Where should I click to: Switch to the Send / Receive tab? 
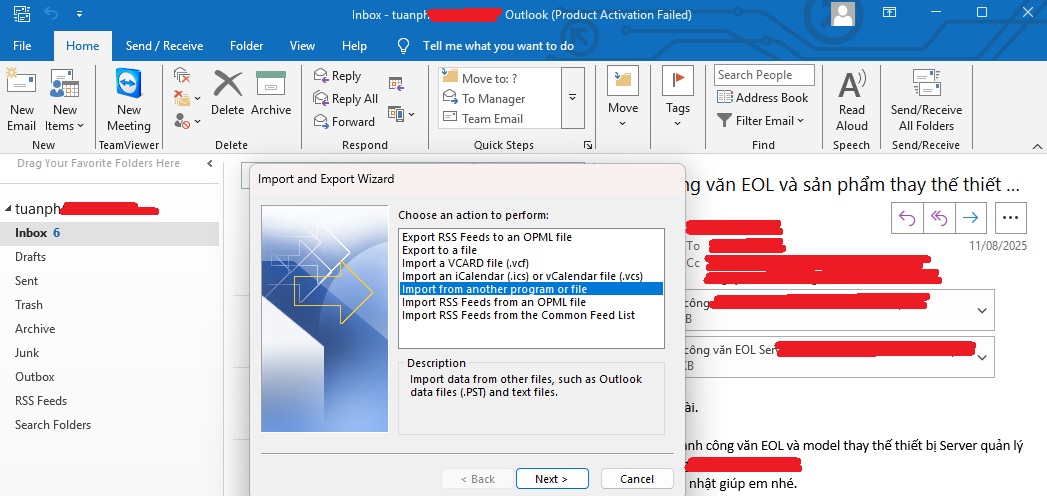(x=164, y=46)
